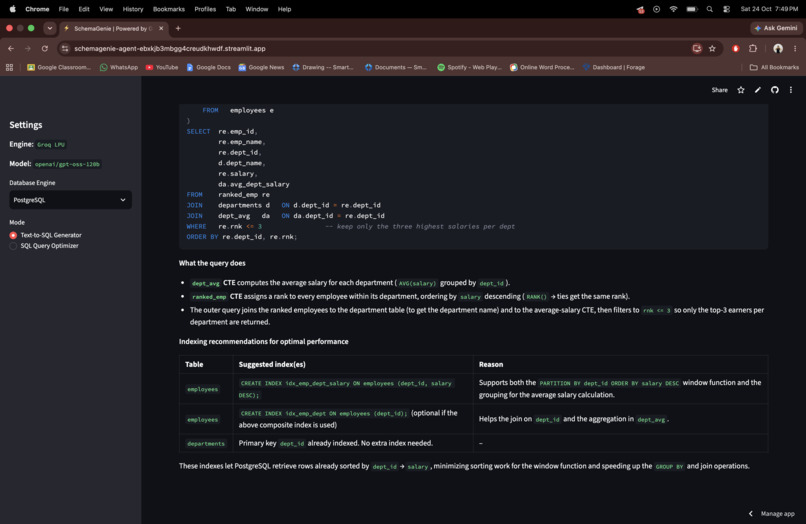Click the menu bar clock

[769, 9]
